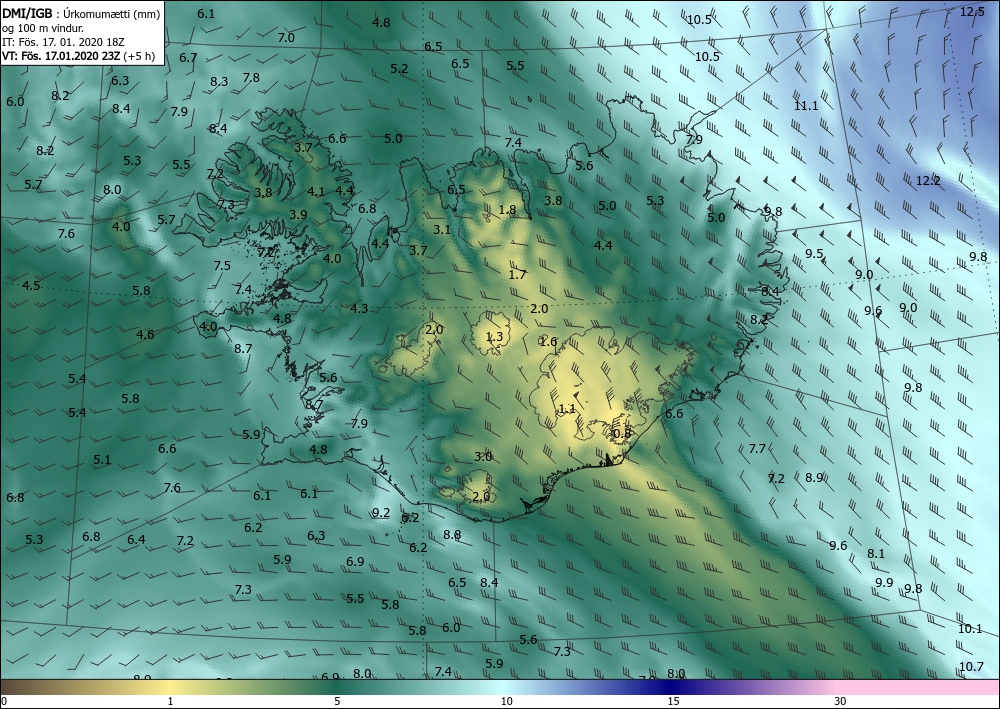Click the map value 9.2
Screen dimensions: 1000x709
(x=381, y=513)
